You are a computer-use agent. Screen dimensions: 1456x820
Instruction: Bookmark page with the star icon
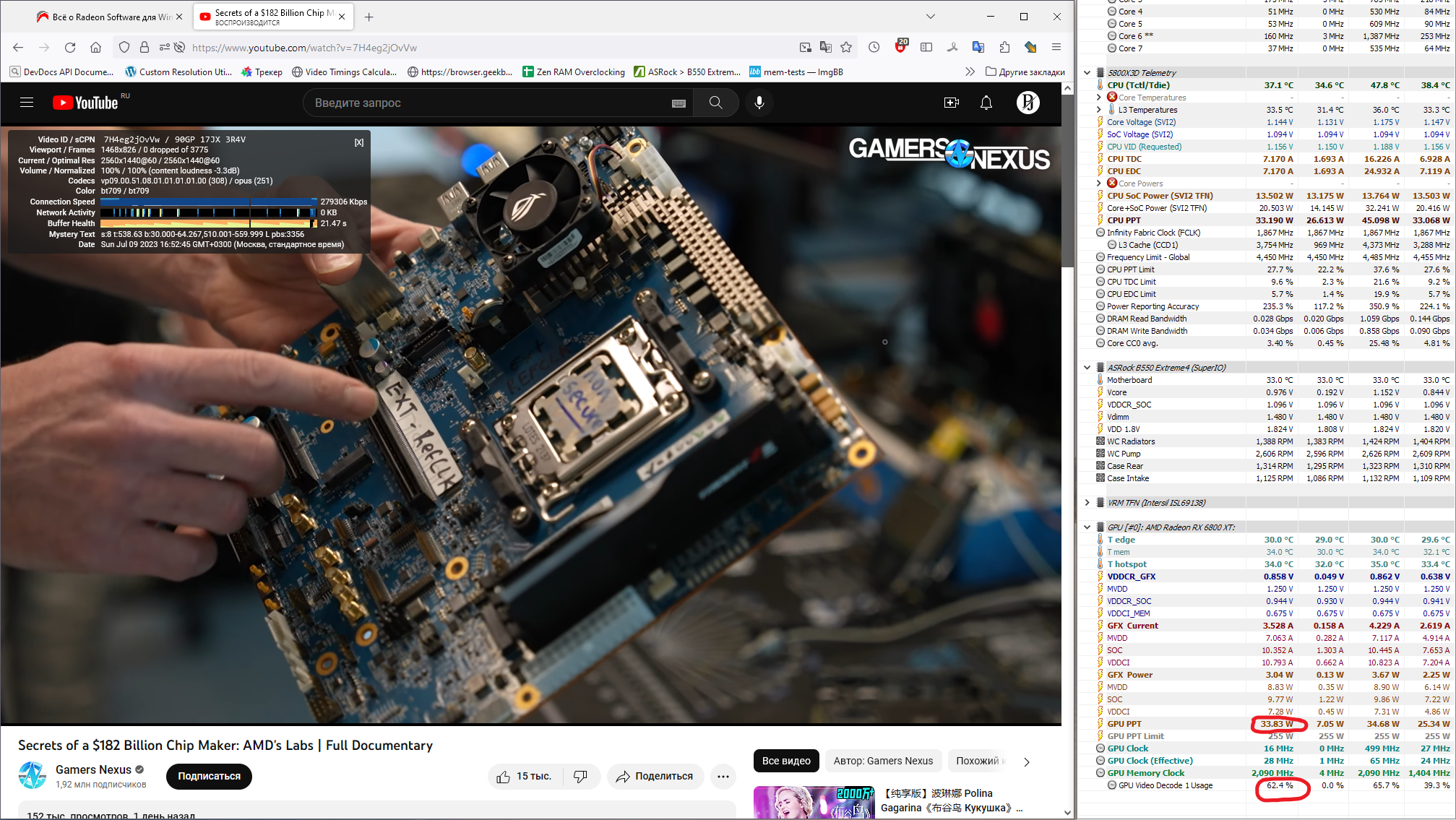coord(846,48)
